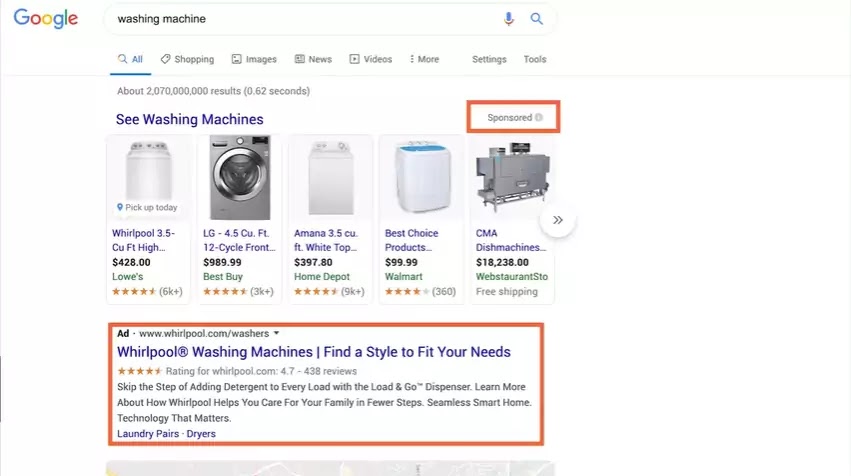
Task: Open 'Amana 3.5 cu. ft. White Top...' listing
Action: pos(326,240)
